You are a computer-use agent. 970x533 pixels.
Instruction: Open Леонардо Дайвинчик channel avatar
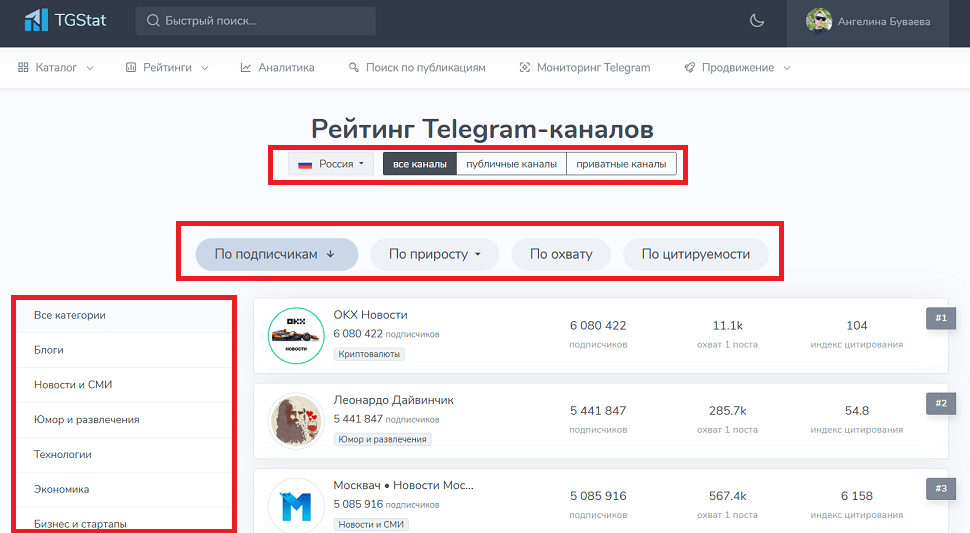point(296,420)
